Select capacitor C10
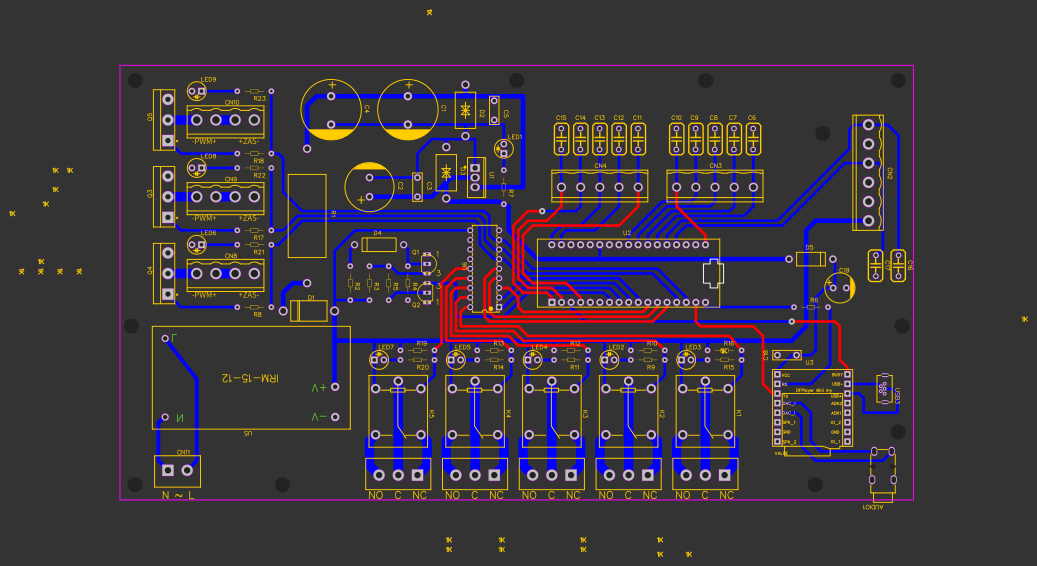 coord(676,139)
